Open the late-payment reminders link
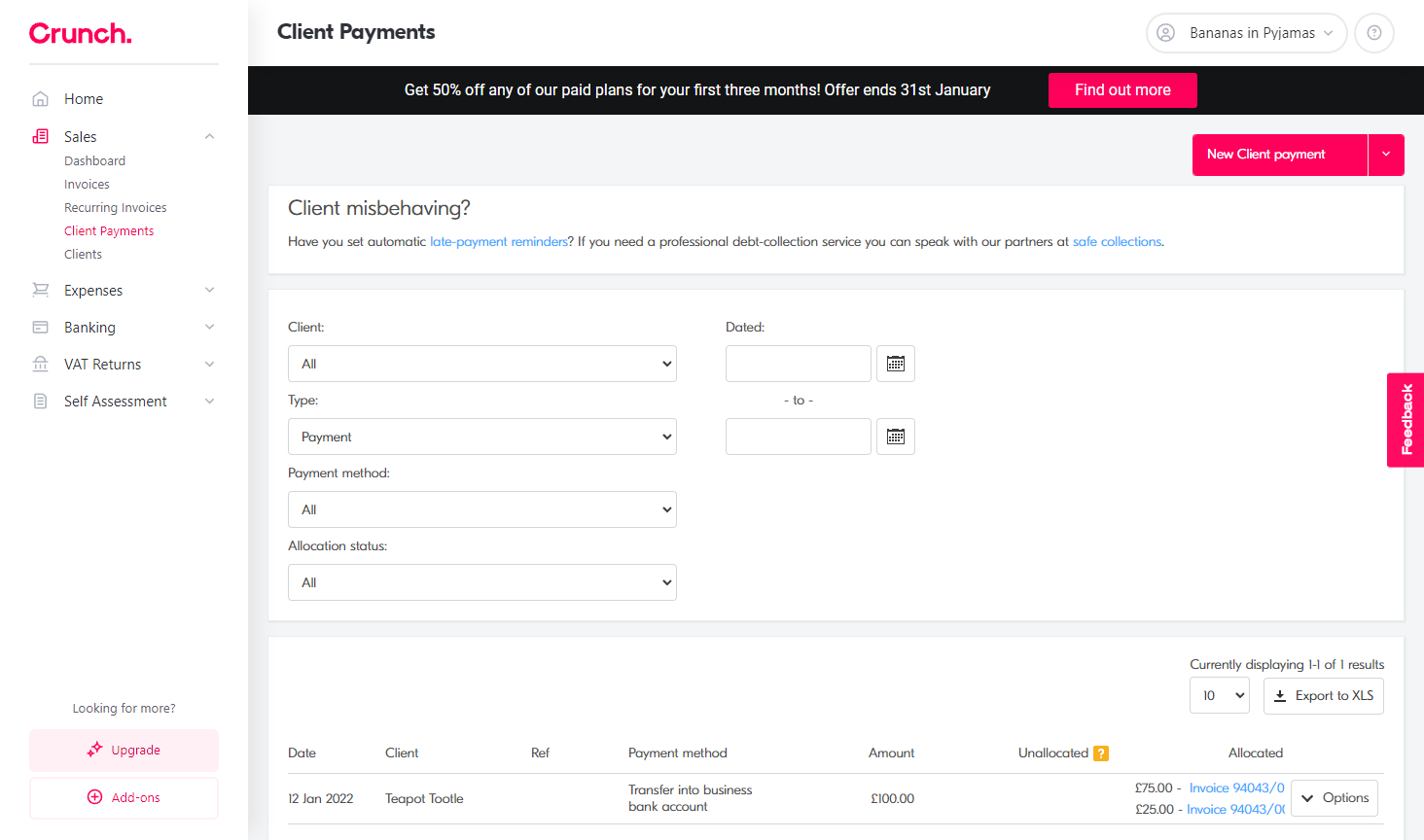The width and height of the screenshot is (1424, 840). [498, 242]
